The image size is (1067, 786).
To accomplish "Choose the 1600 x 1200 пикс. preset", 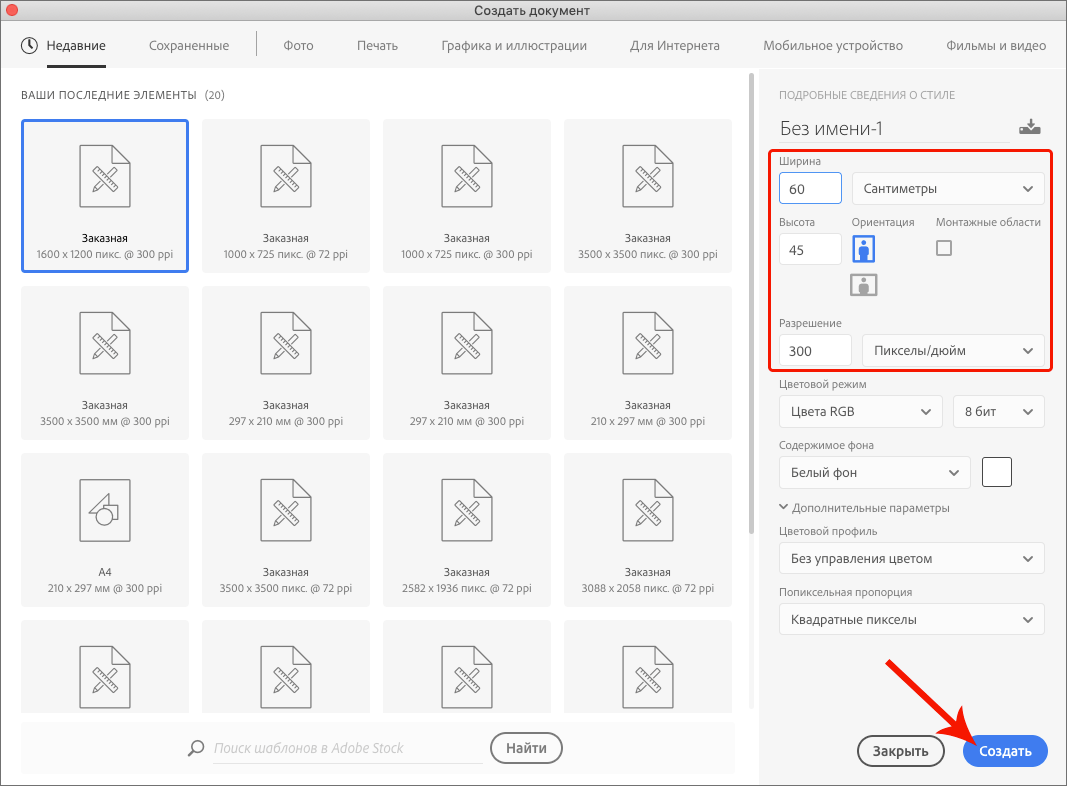I will (x=105, y=196).
